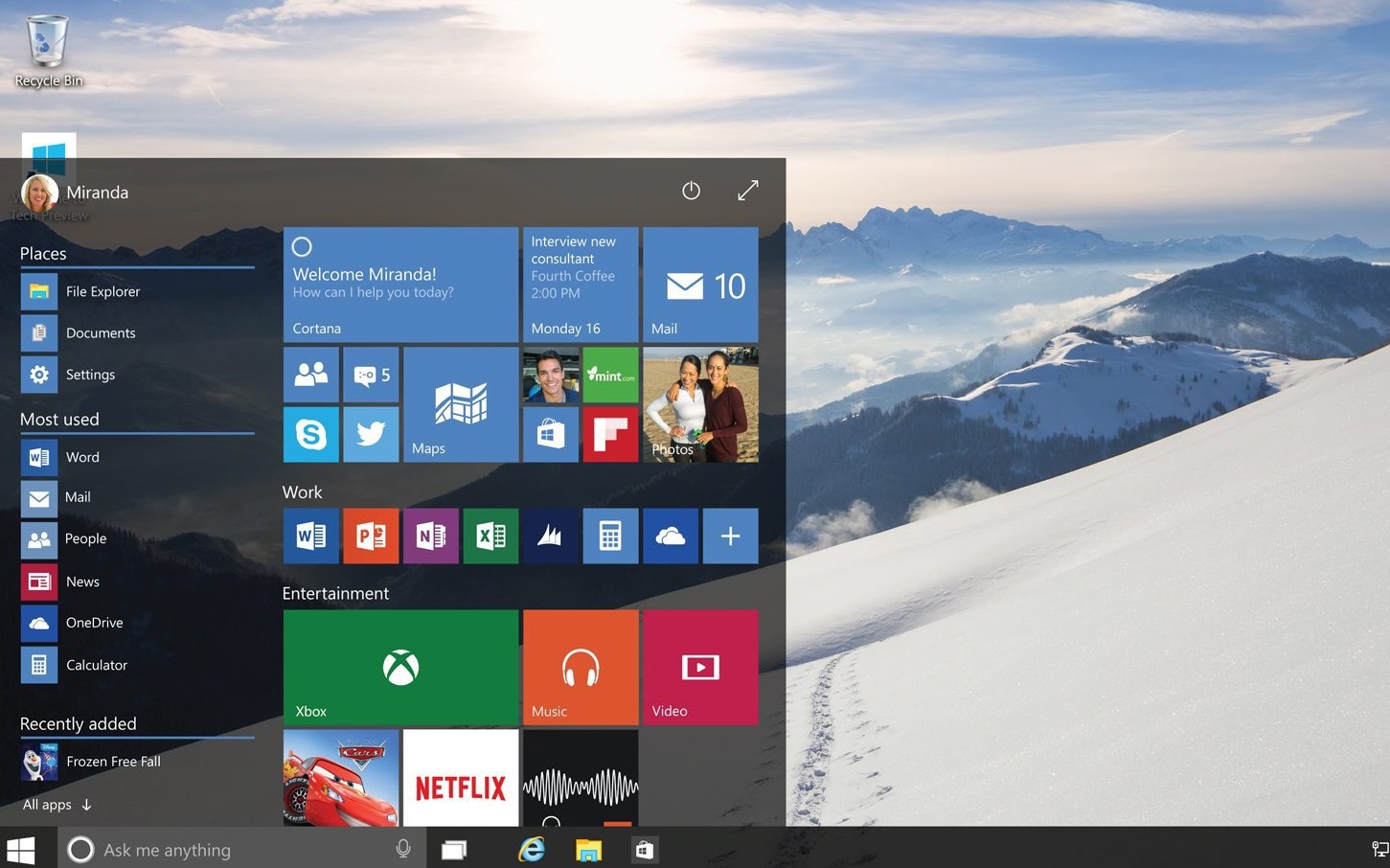
Task: Open News from Most used list
Action: 137,582
